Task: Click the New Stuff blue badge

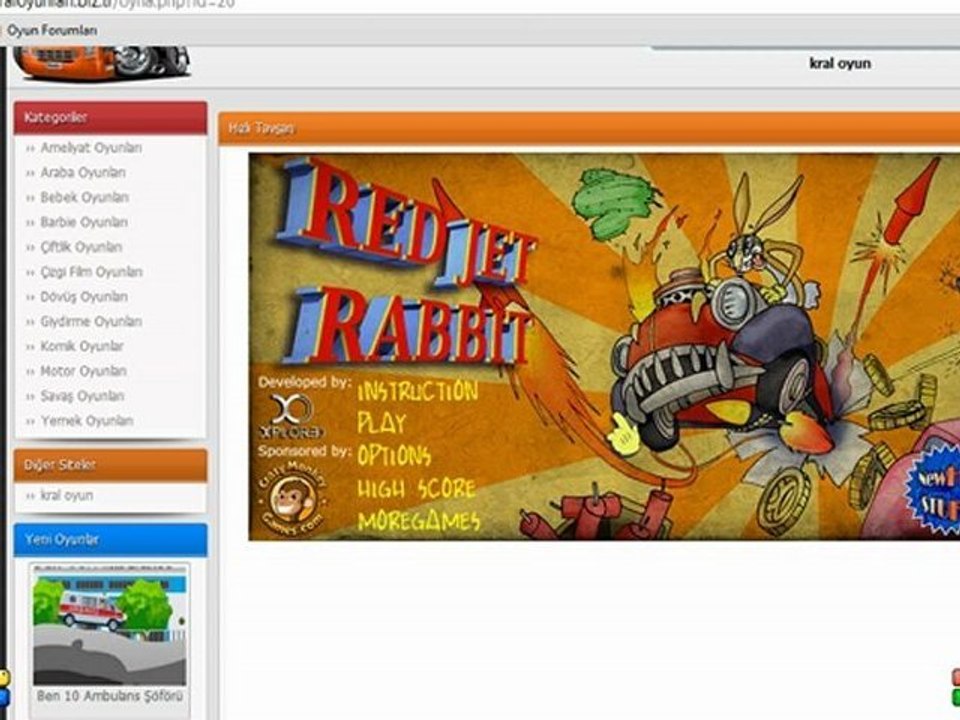Action: click(x=933, y=488)
